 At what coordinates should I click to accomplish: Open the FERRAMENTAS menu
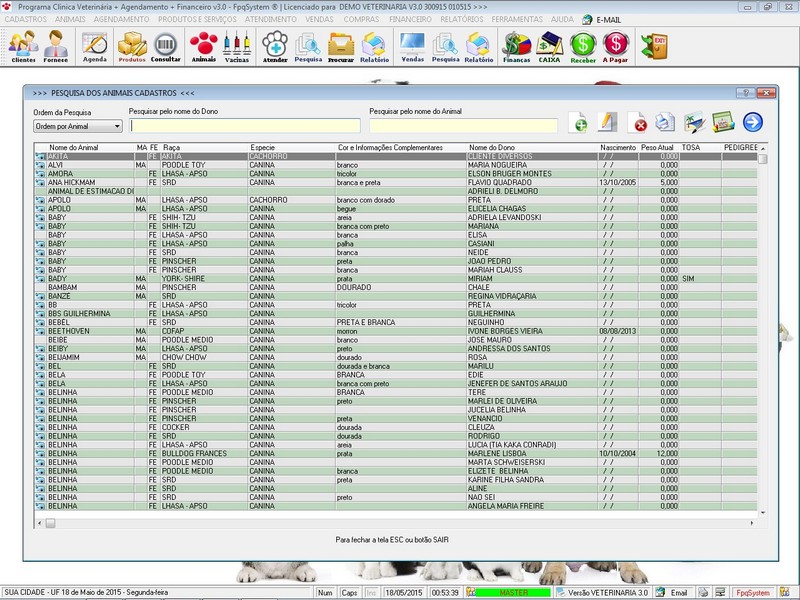pos(517,19)
